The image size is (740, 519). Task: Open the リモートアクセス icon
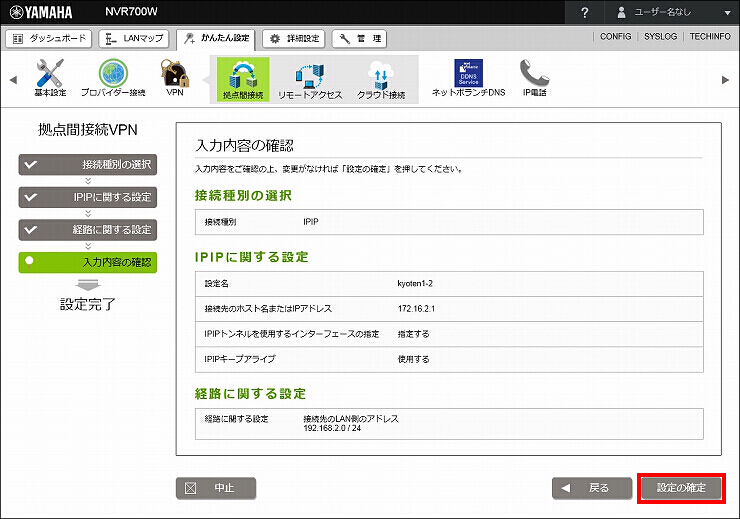coord(310,81)
